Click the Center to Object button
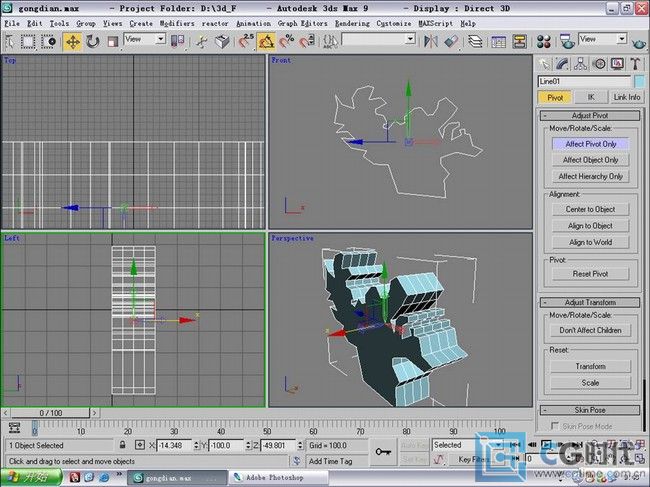 591,209
